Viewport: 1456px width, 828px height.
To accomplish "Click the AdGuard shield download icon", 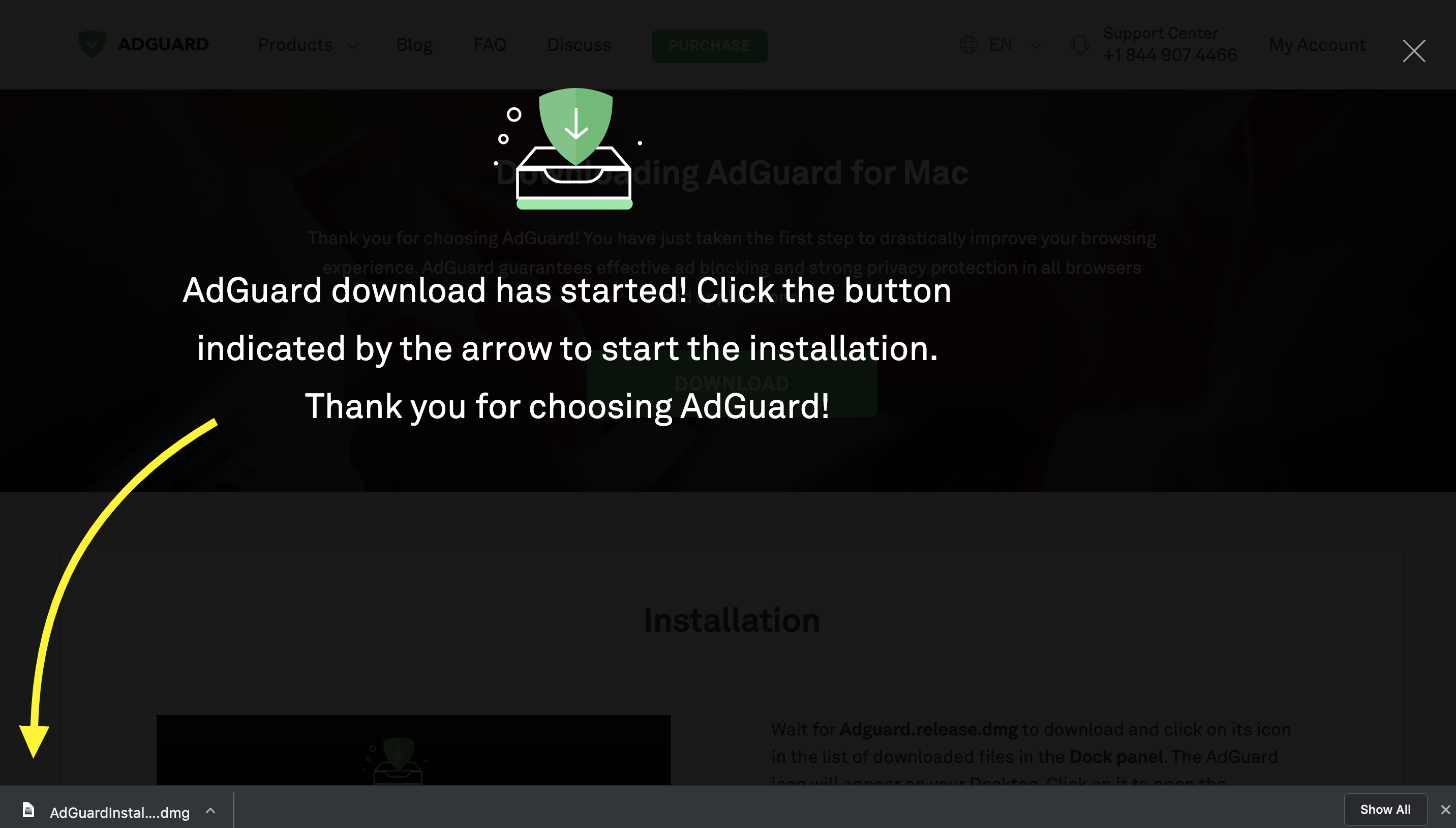I will (575, 130).
